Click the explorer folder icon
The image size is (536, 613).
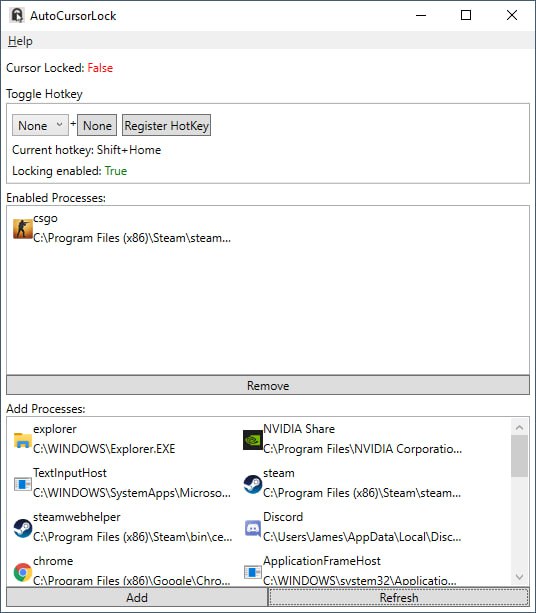tap(23, 440)
